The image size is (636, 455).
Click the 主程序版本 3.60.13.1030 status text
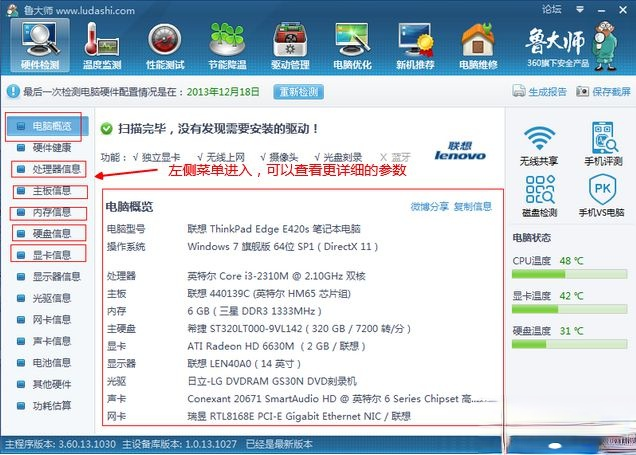coord(60,444)
